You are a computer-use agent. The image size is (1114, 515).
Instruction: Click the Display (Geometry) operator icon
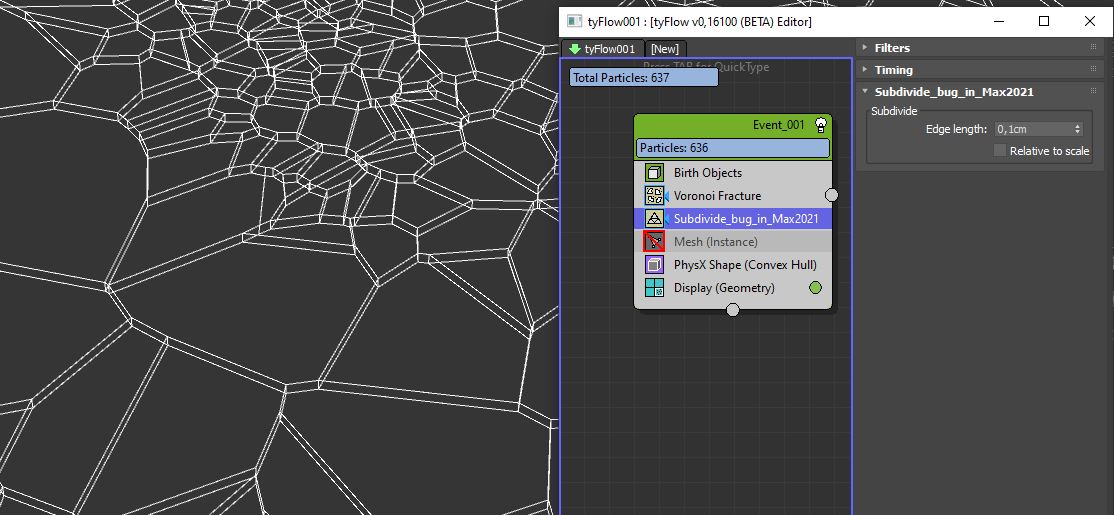pos(654,288)
